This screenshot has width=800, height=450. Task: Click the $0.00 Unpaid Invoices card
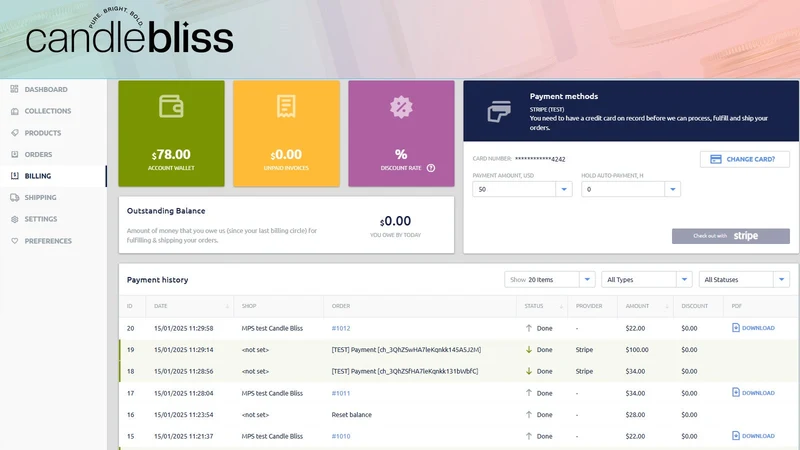click(x=286, y=134)
